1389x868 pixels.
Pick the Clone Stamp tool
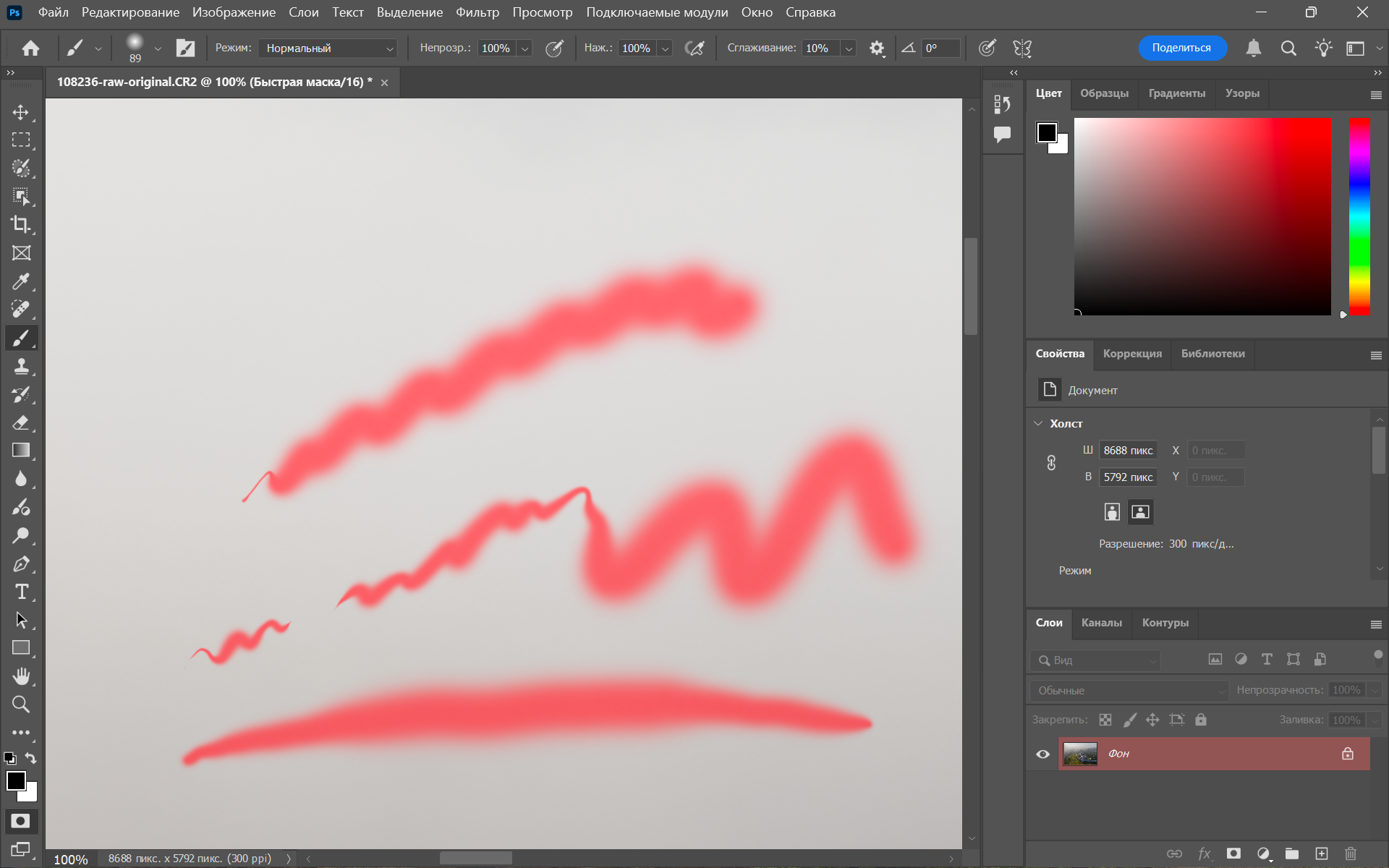point(21,366)
